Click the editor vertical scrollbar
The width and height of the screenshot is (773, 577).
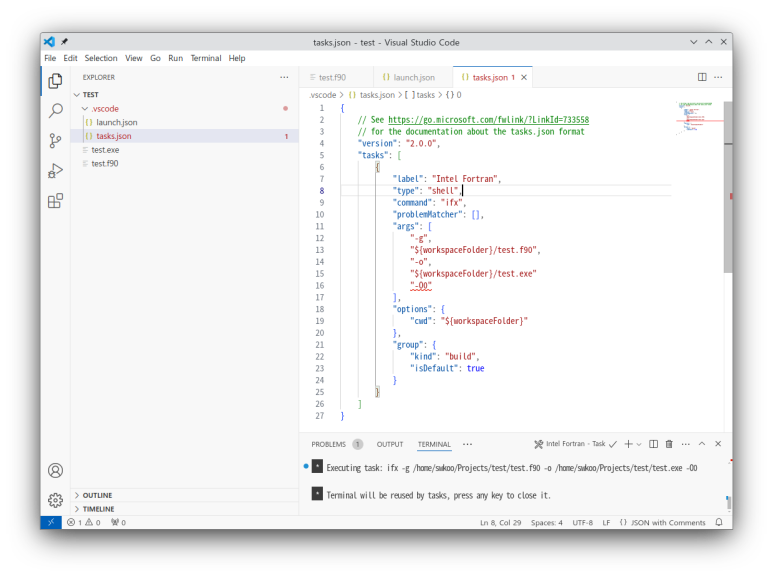(x=728, y=187)
